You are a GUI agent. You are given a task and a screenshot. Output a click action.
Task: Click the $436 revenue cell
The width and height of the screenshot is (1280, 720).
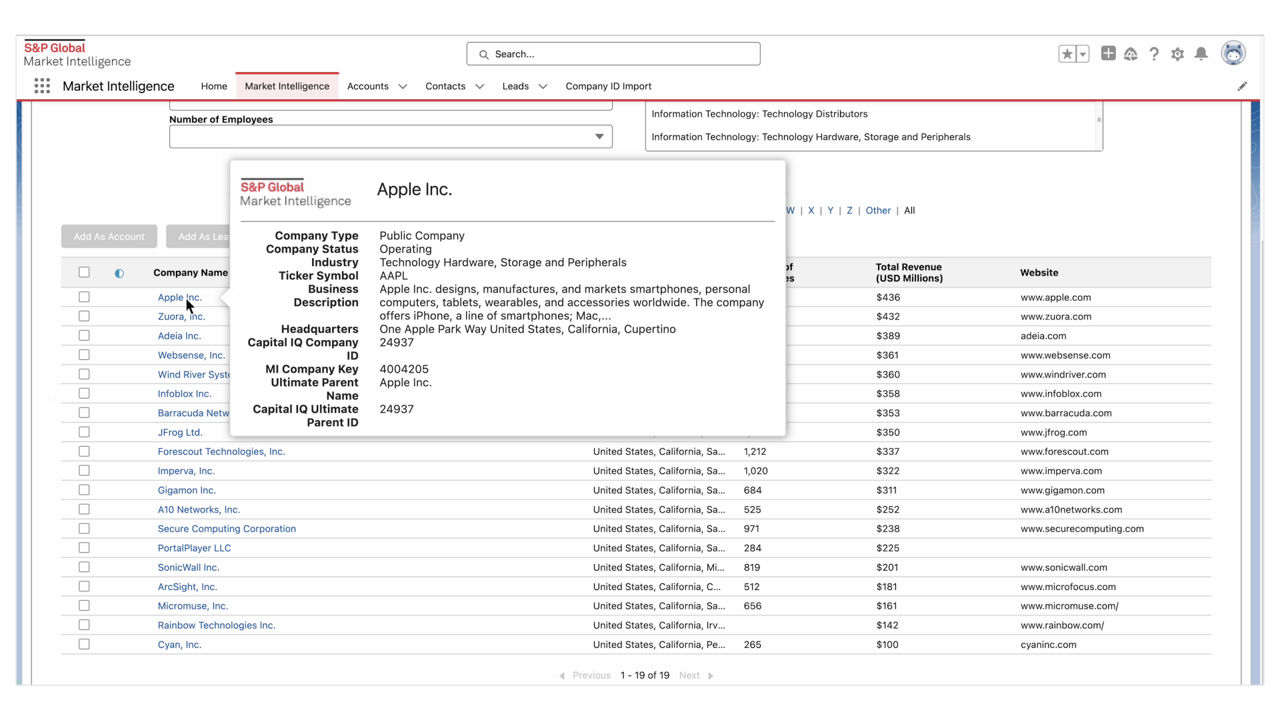coord(888,297)
